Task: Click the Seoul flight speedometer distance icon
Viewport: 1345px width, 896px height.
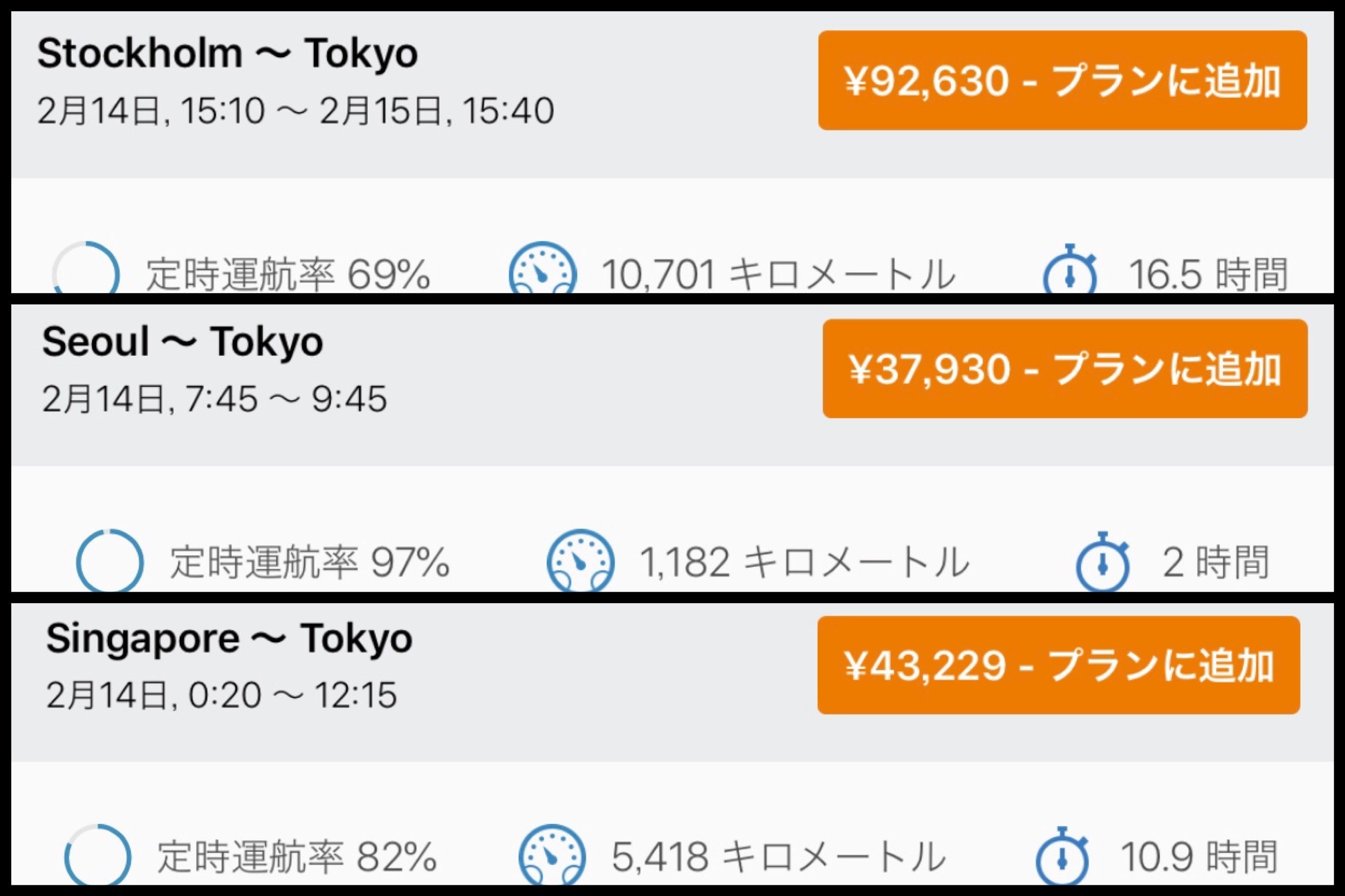Action: tap(581, 560)
